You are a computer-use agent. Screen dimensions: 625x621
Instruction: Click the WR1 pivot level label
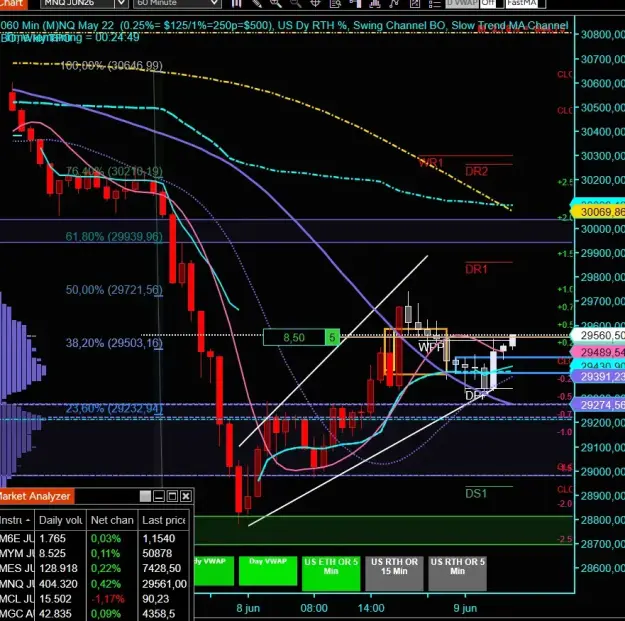(431, 163)
